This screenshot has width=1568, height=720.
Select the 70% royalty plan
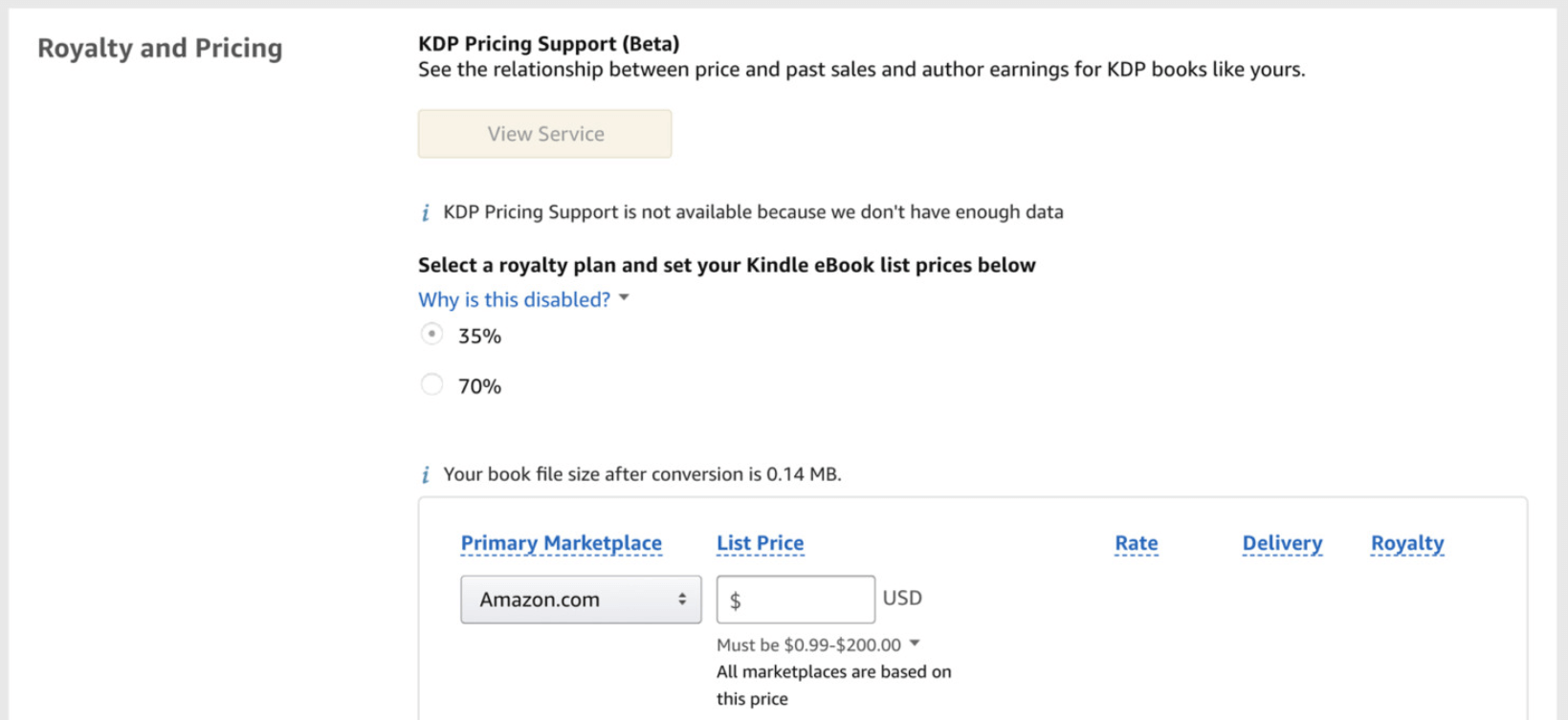coord(432,384)
